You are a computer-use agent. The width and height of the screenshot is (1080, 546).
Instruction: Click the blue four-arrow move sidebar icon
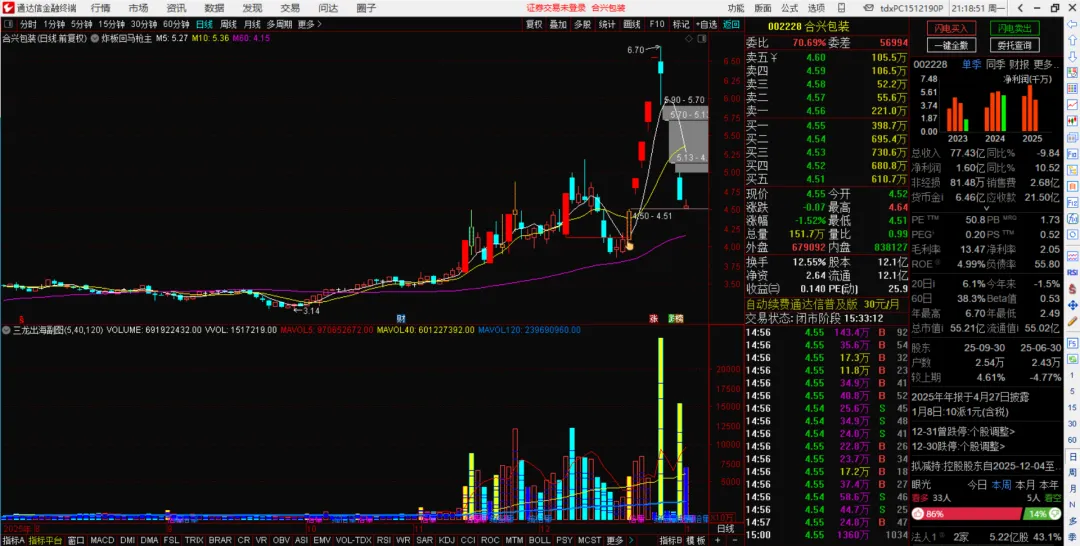[x=1072, y=304]
